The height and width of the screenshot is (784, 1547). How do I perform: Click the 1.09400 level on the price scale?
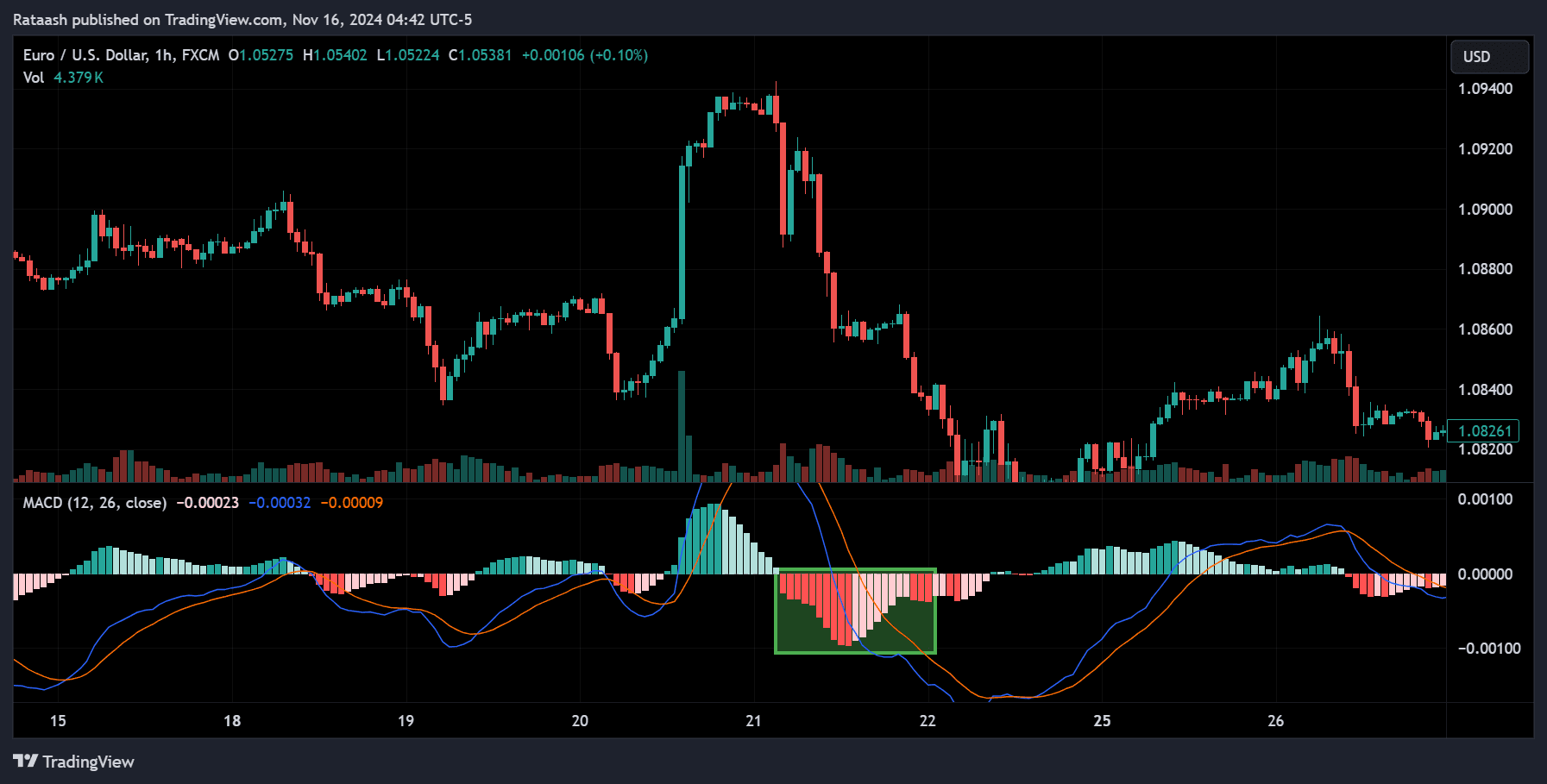1484,88
